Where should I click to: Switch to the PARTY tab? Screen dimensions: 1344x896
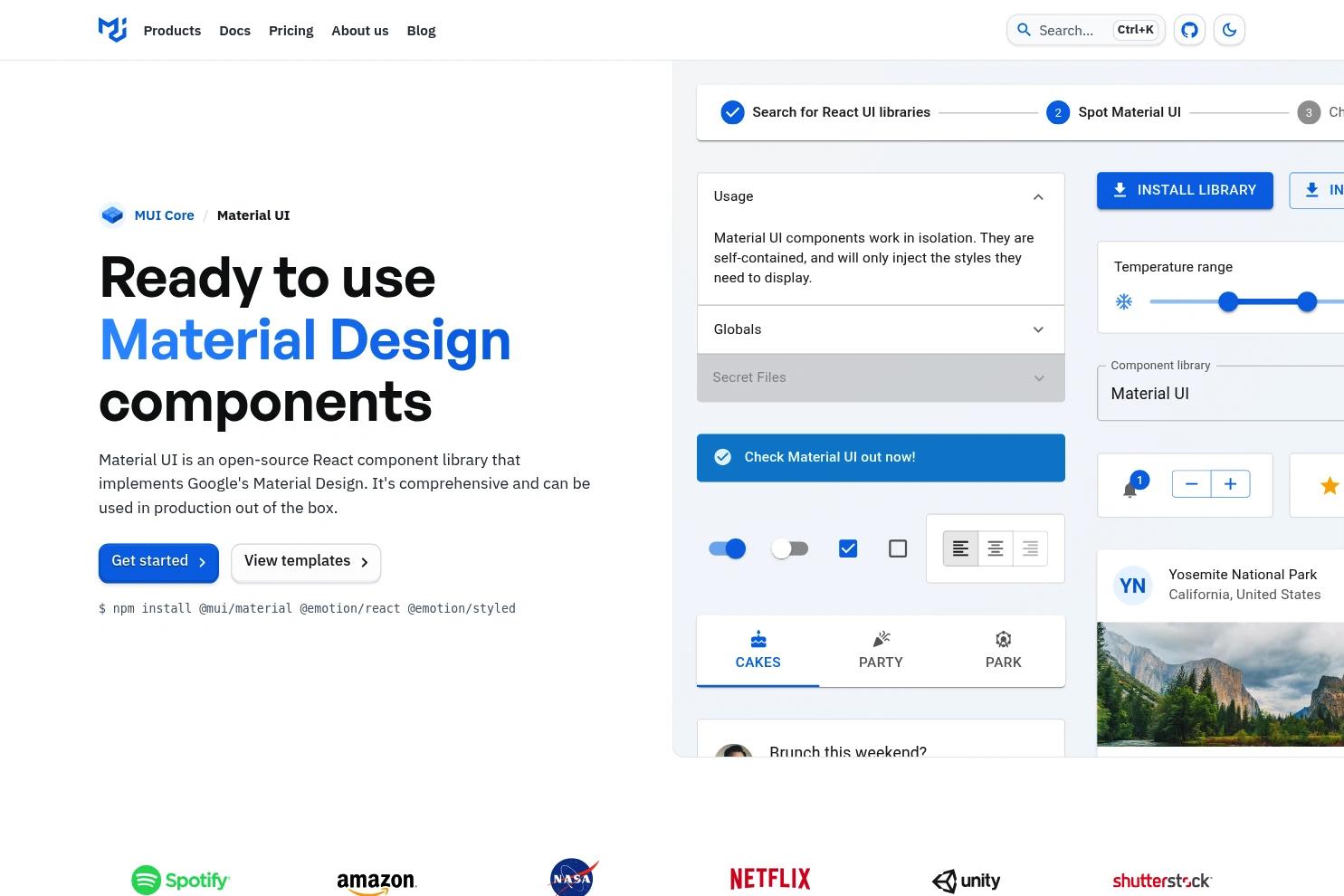coord(881,651)
